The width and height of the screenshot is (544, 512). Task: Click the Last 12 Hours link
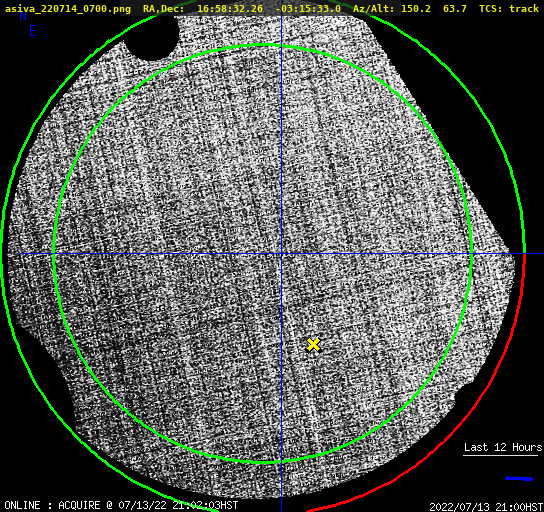point(503,447)
